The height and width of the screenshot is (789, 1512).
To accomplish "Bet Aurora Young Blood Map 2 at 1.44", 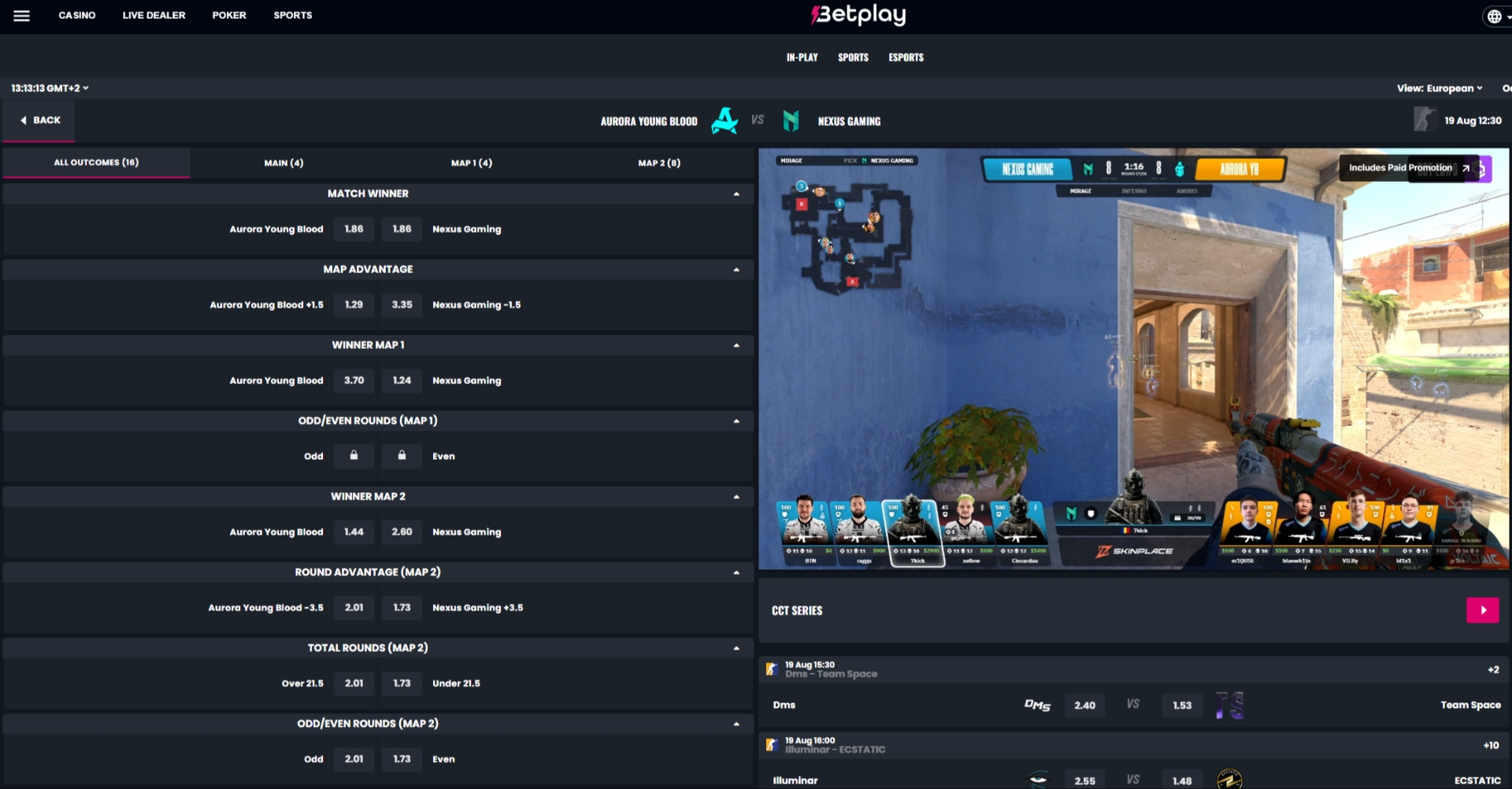I will pos(354,532).
